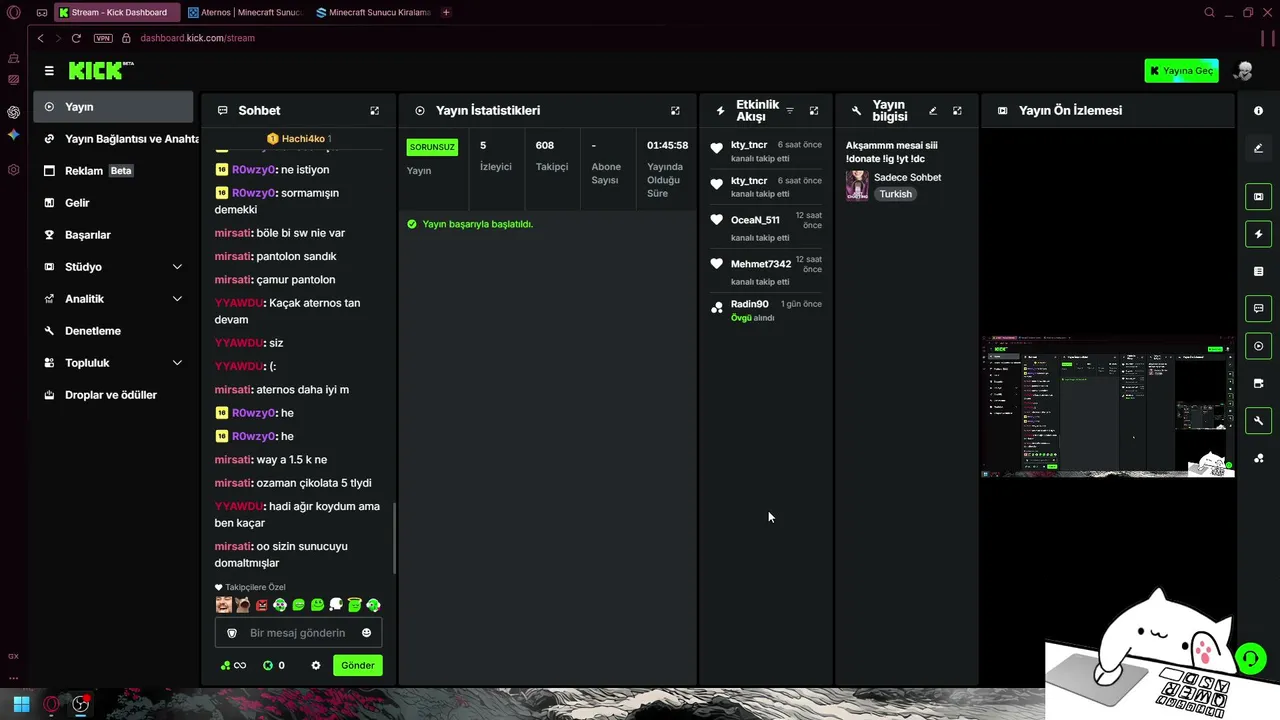Switch to Minecraft Sunucu Kiralama tab
The height and width of the screenshot is (720, 1280).
point(373,12)
